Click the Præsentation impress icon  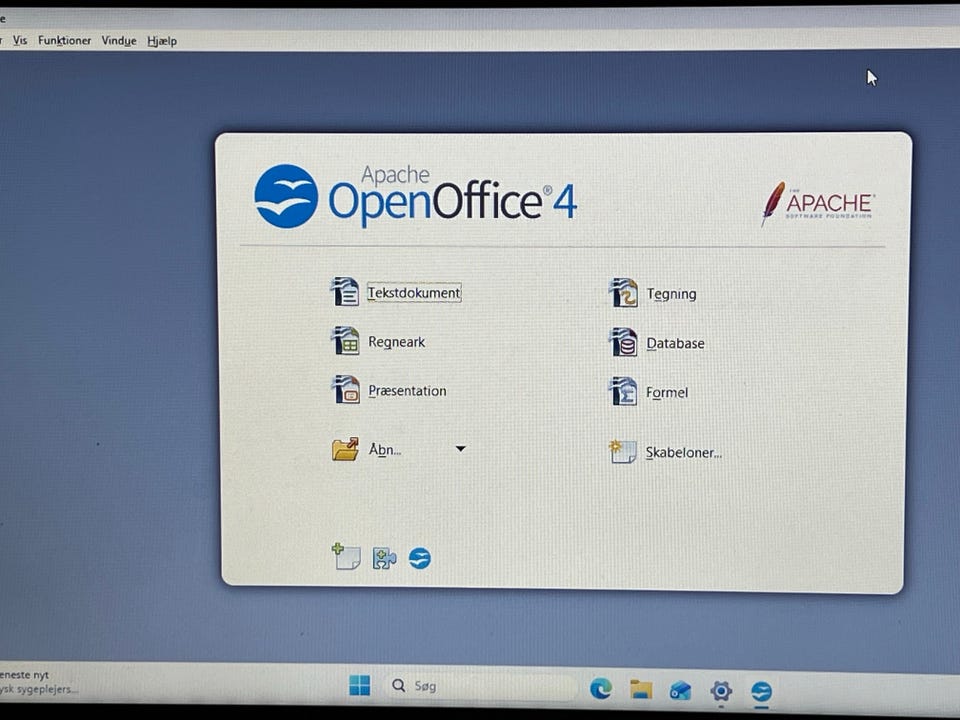point(346,389)
